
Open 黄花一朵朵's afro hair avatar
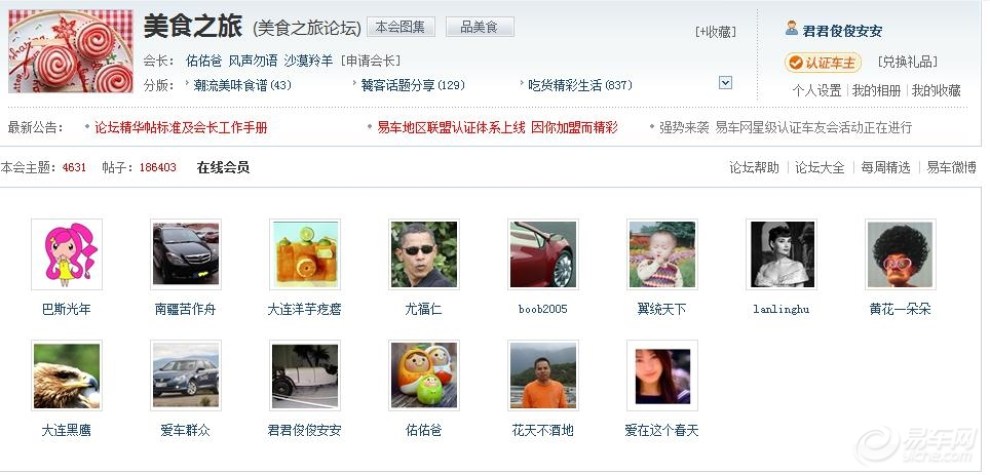click(900, 255)
